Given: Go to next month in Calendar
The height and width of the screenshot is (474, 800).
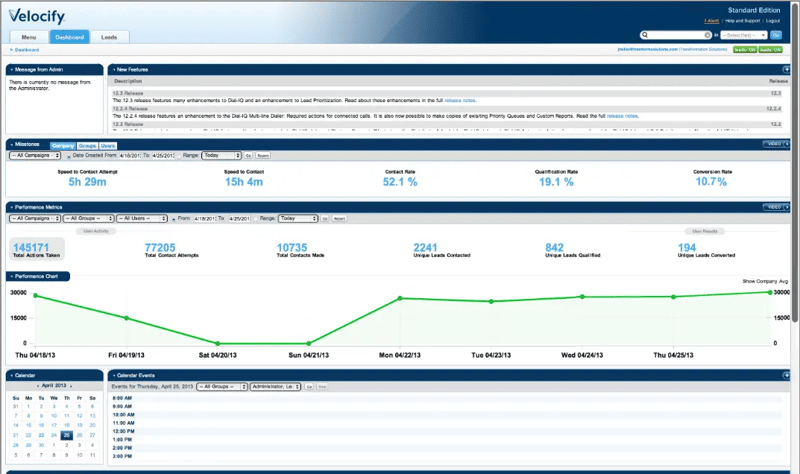Looking at the screenshot, I should click(x=73, y=384).
